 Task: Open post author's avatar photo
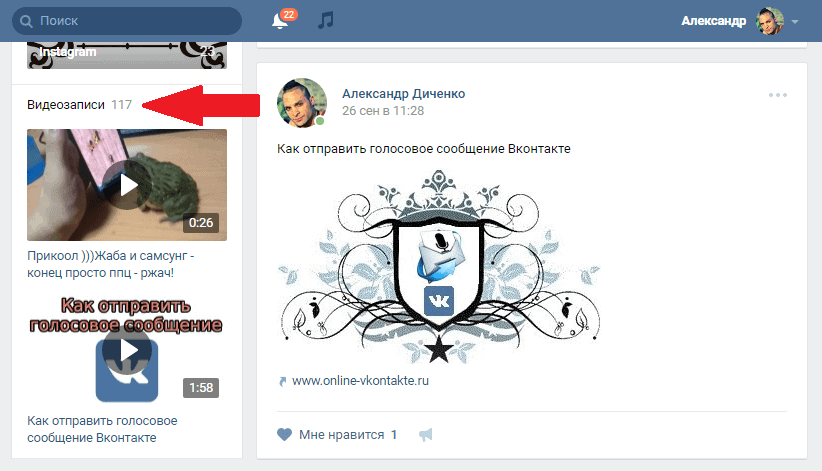(x=302, y=103)
